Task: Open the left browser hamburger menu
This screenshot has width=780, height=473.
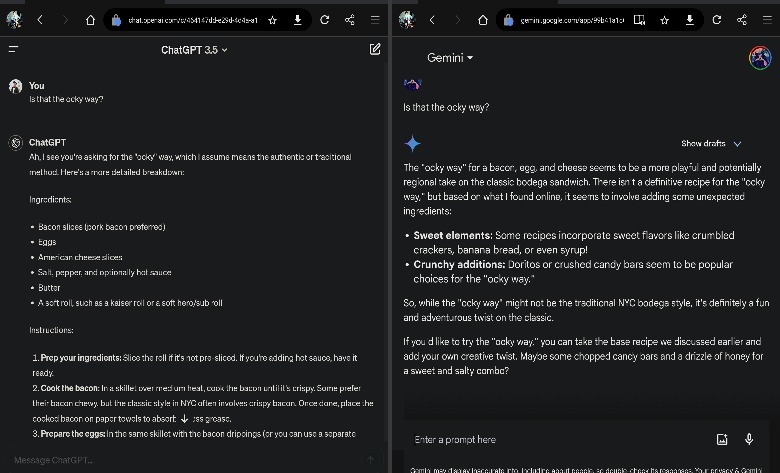Action: tap(375, 19)
